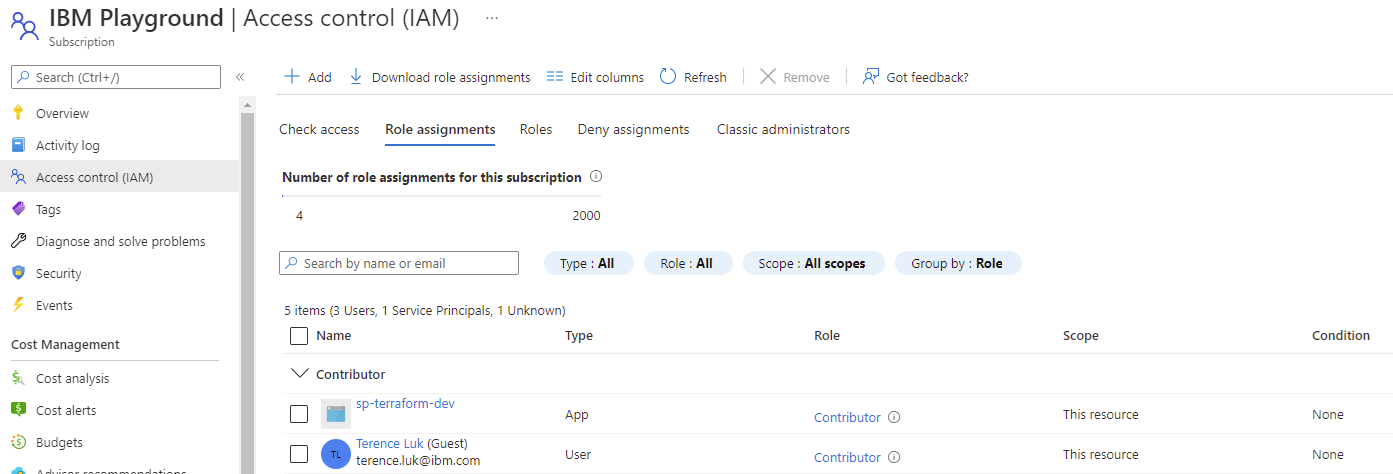Click the Contributor role link for Terence Luk
The height and width of the screenshot is (474, 1393).
[847, 457]
